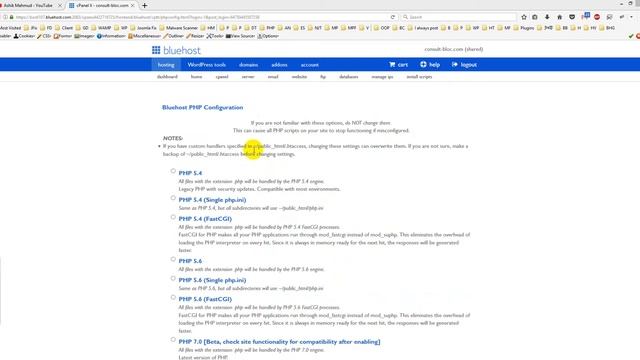Click the logout link in the nav bar
The image size is (640, 360).
(x=464, y=64)
